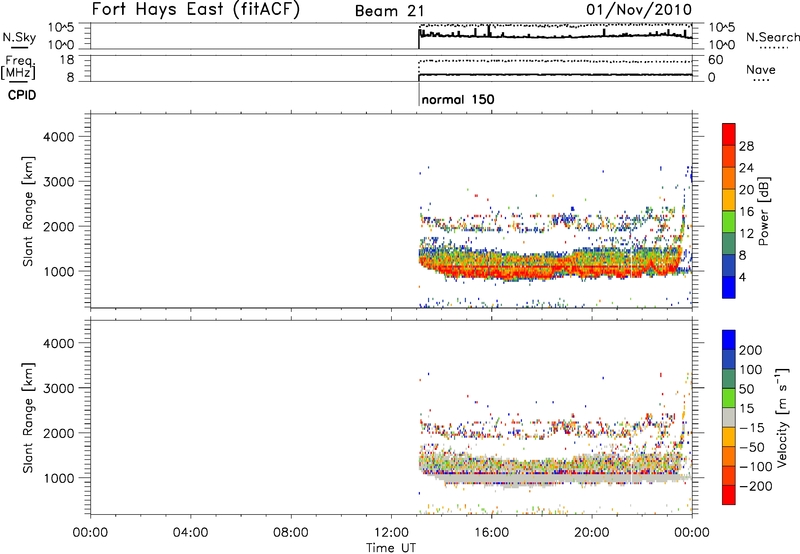Image resolution: width=800 pixels, height=554 pixels.
Task: Click the '60' Nave axis label
Action: point(716,60)
